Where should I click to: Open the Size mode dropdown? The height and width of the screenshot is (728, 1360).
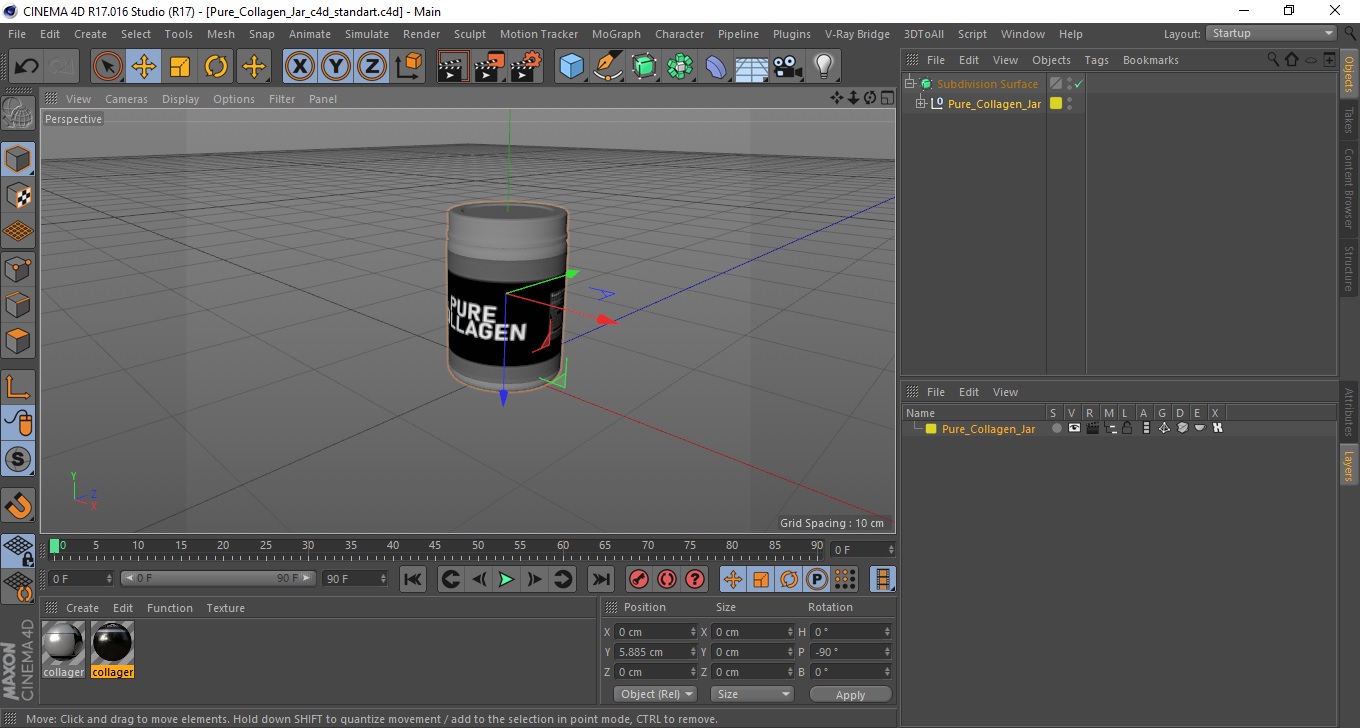click(x=752, y=694)
